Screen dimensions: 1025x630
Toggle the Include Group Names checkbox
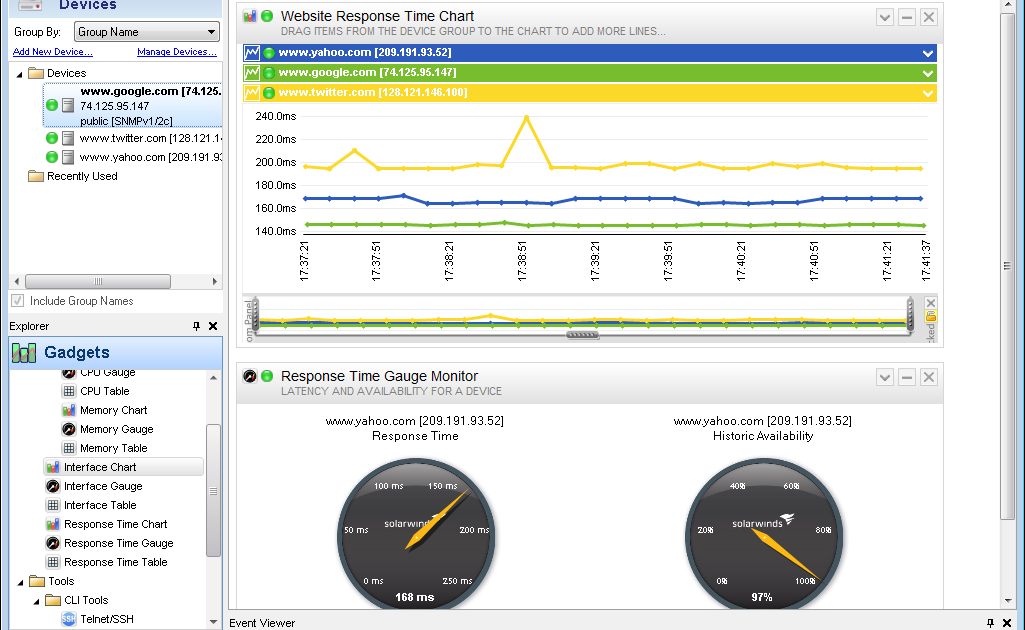coord(18,301)
